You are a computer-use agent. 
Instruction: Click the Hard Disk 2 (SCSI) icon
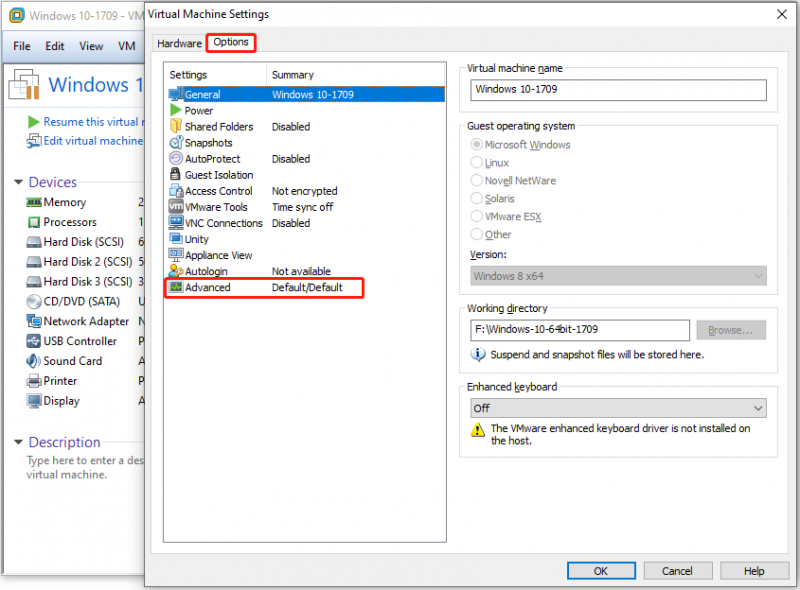pos(34,262)
